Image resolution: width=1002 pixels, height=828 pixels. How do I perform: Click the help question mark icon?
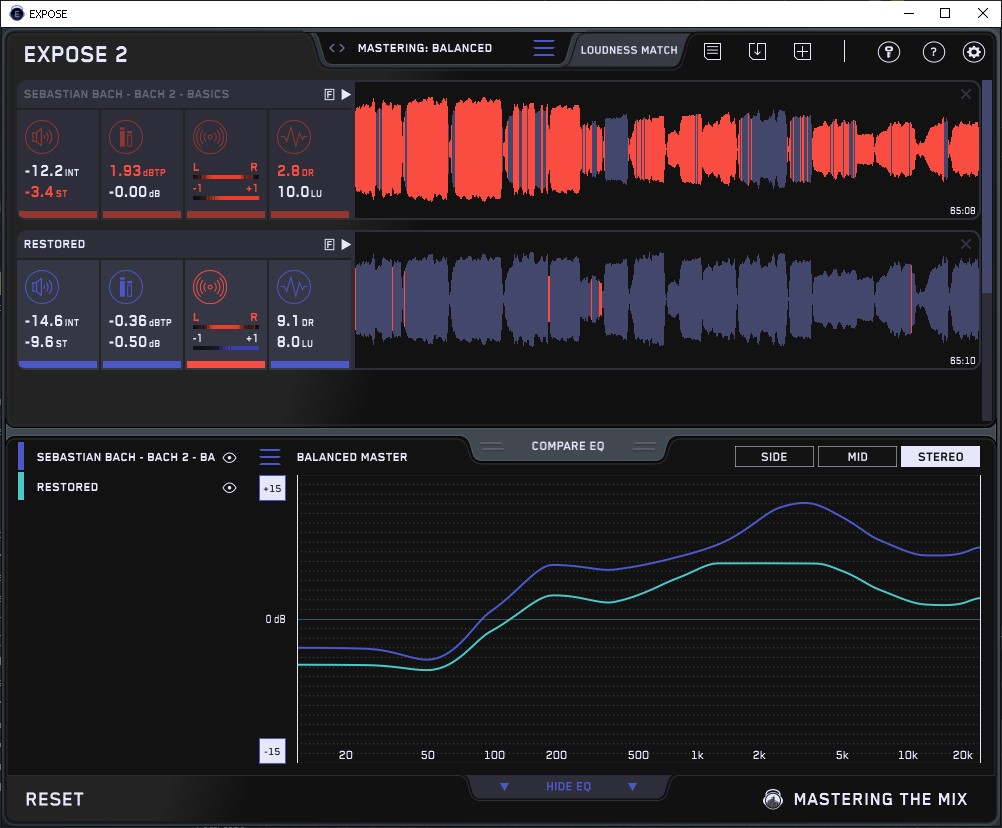(933, 52)
